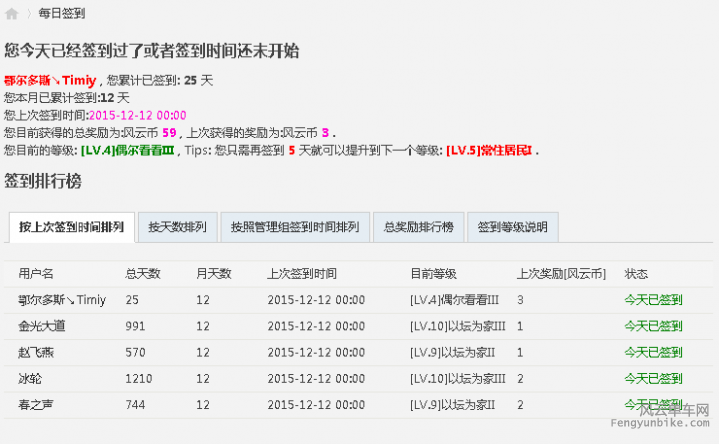719x444 pixels.
Task: Show the 总奖励排行榜 tab
Action: [418, 227]
